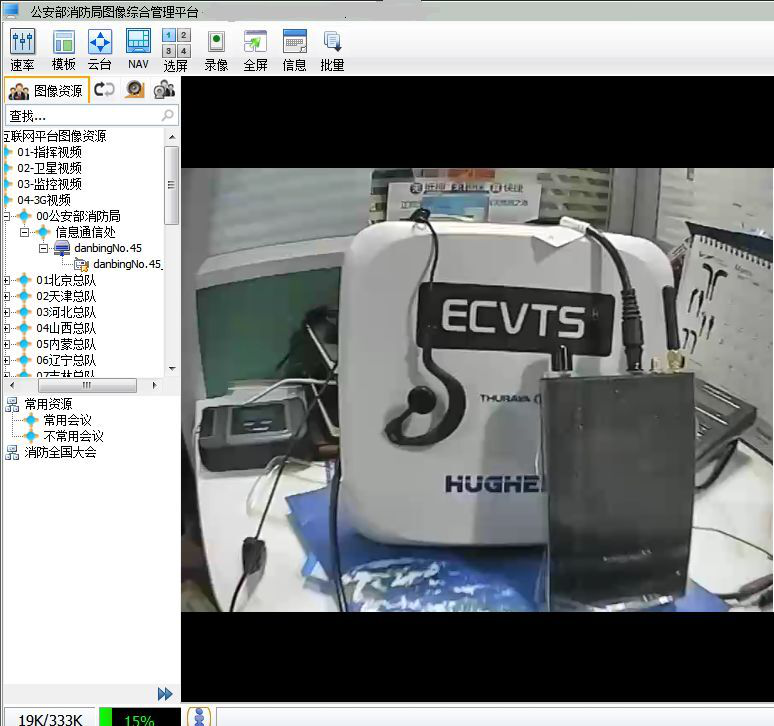Open the 速率 rate settings tool

click(22, 50)
